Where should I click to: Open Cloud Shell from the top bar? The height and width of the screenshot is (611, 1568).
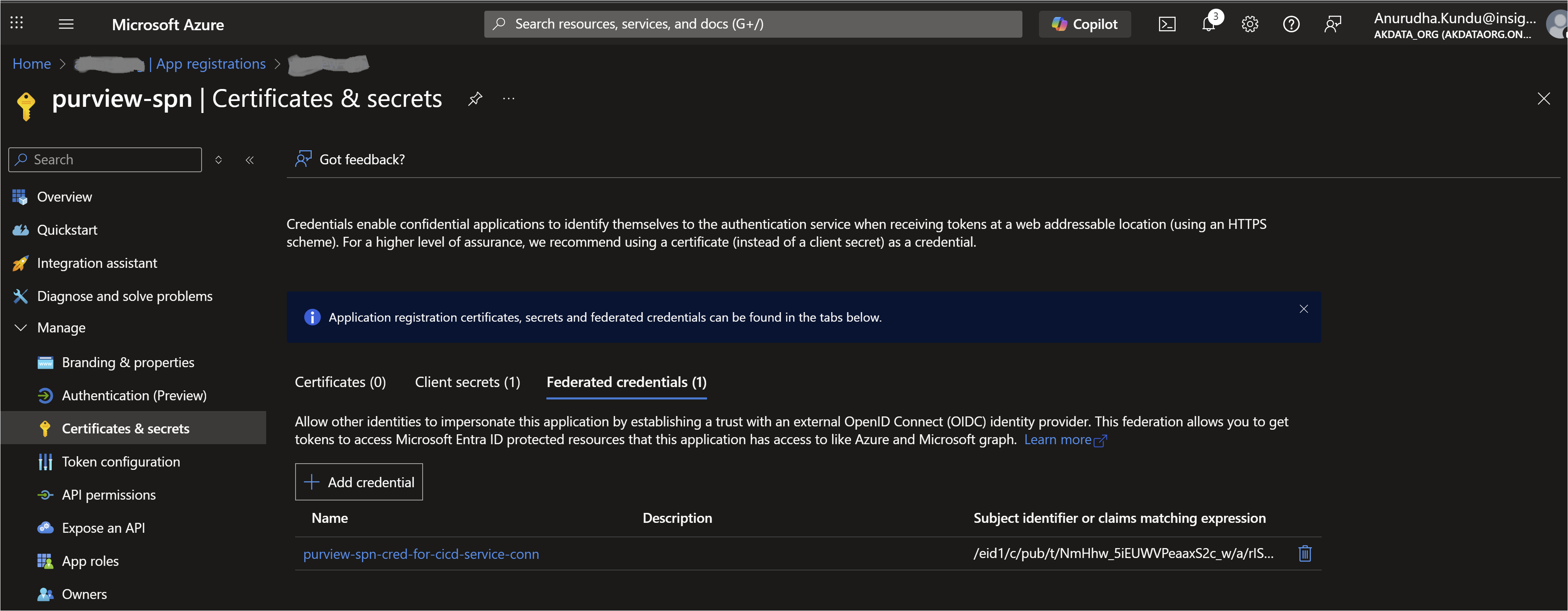point(1167,24)
